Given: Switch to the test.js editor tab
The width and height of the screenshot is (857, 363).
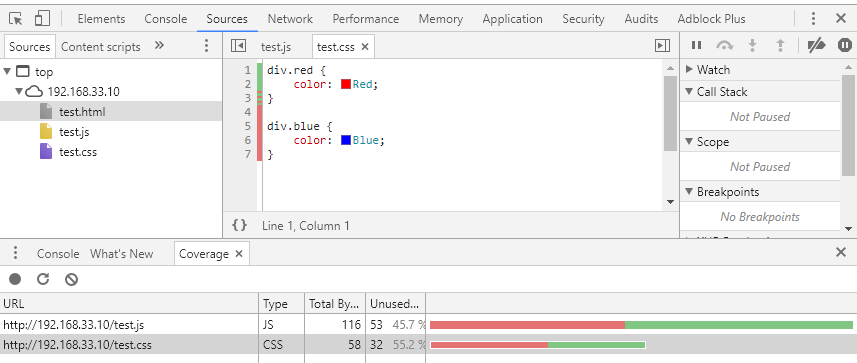Looking at the screenshot, I should pyautogui.click(x=276, y=47).
